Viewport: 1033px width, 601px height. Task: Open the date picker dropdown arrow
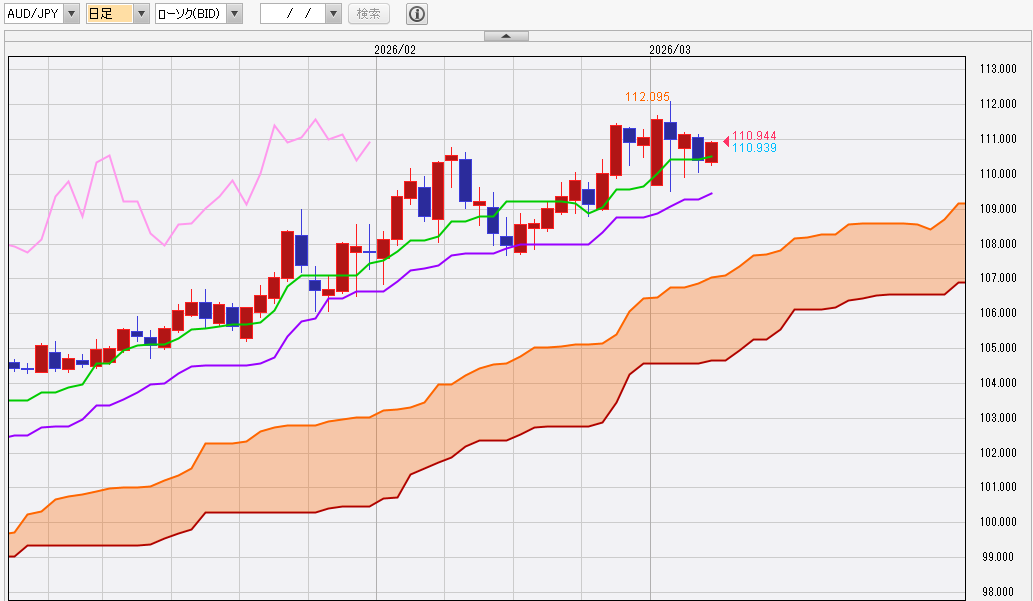coord(333,14)
